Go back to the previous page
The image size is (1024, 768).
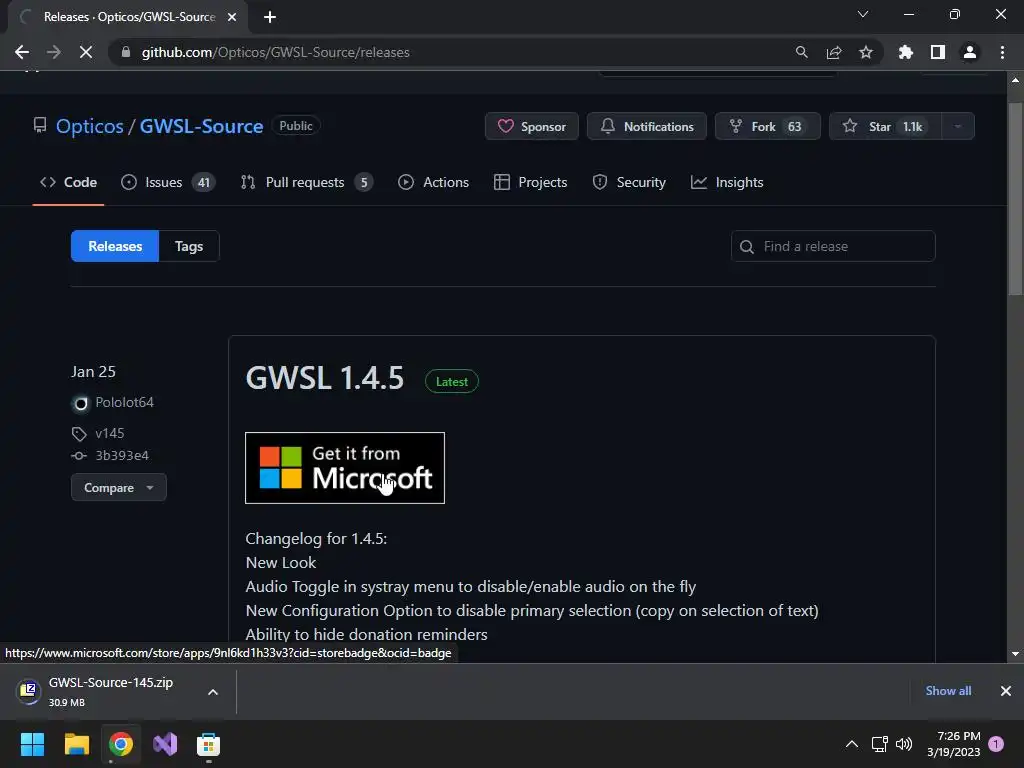coord(22,52)
